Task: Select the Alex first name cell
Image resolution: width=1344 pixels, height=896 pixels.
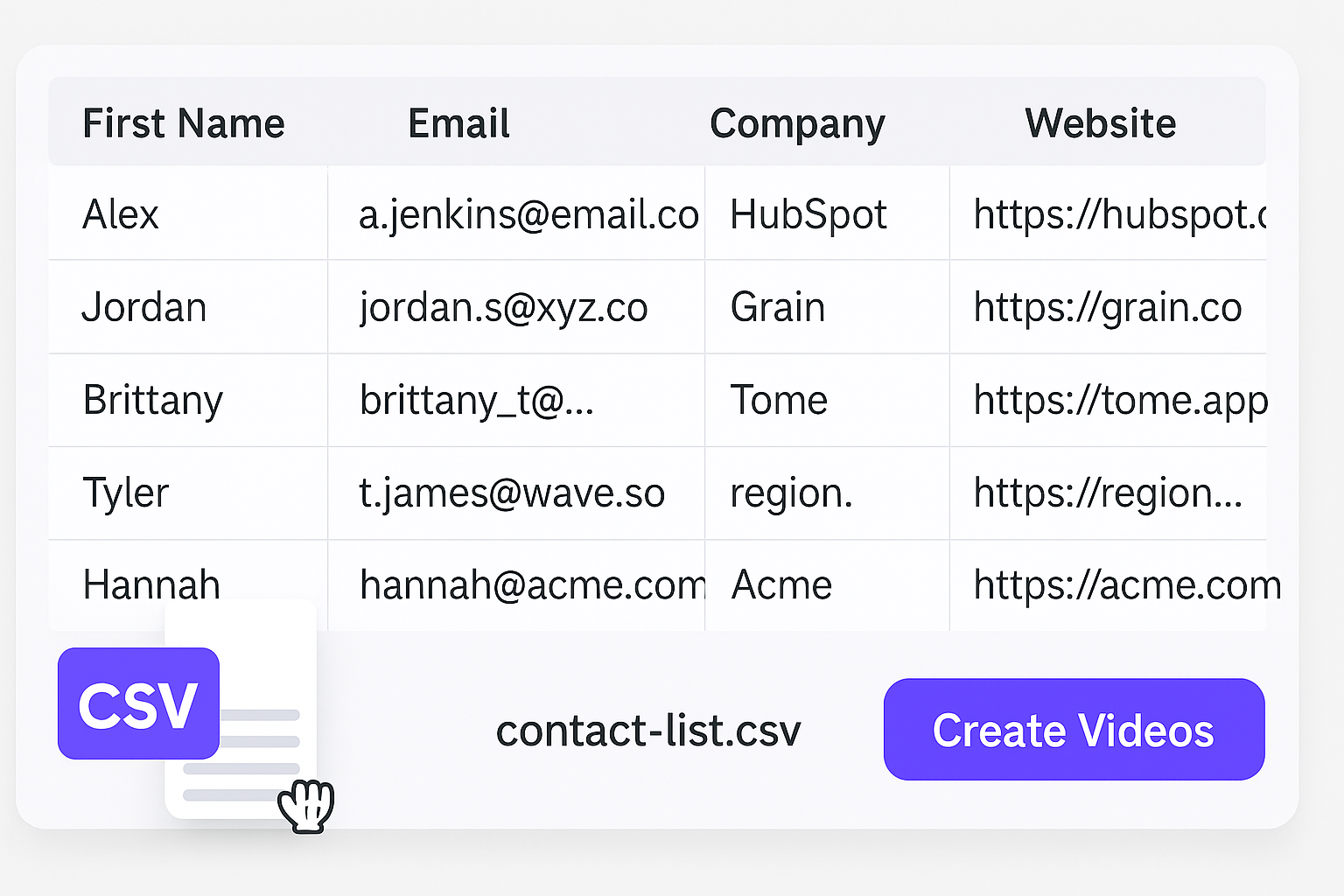Action: (188, 213)
